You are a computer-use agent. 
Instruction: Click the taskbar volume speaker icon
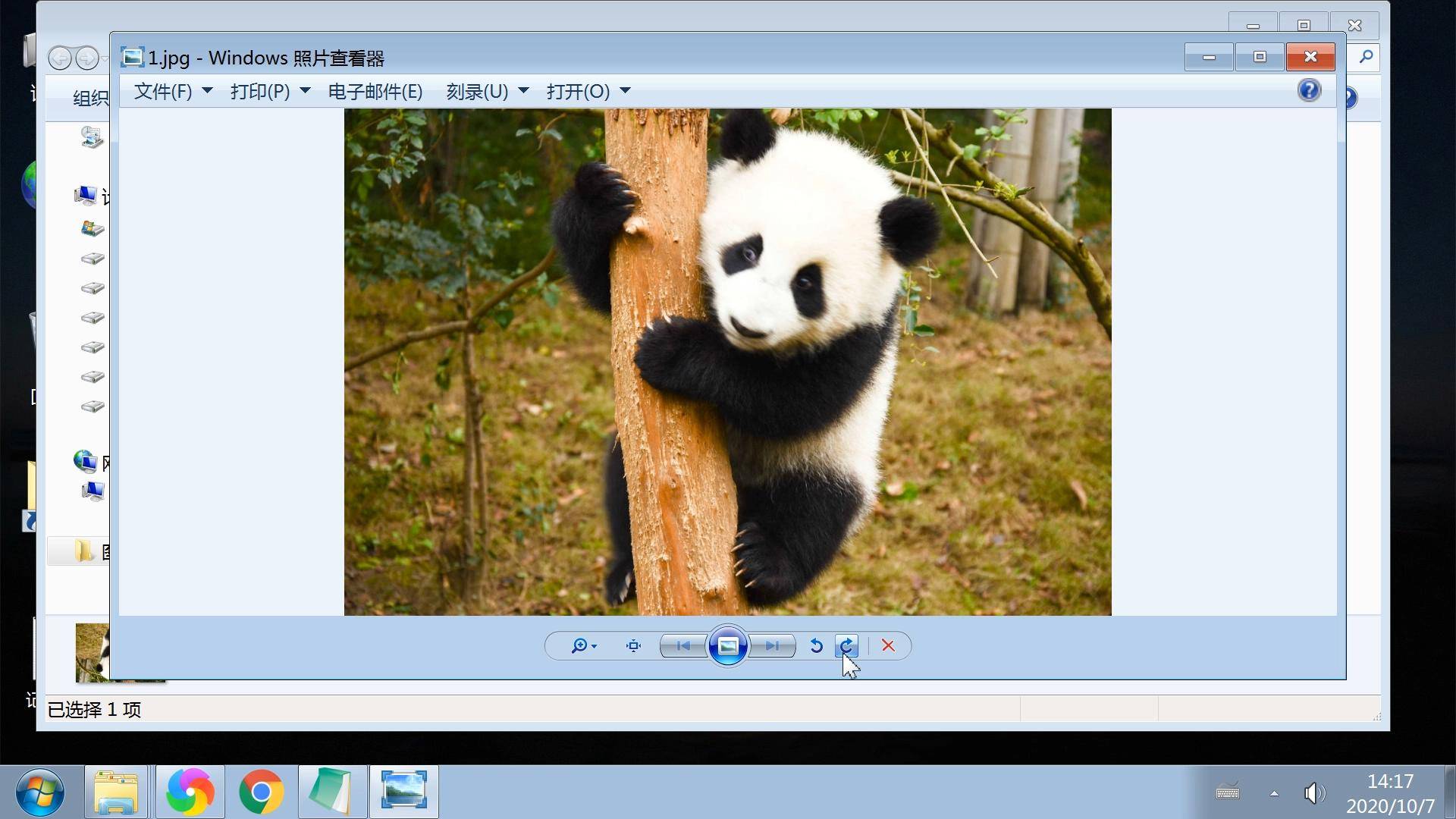[x=1313, y=793]
